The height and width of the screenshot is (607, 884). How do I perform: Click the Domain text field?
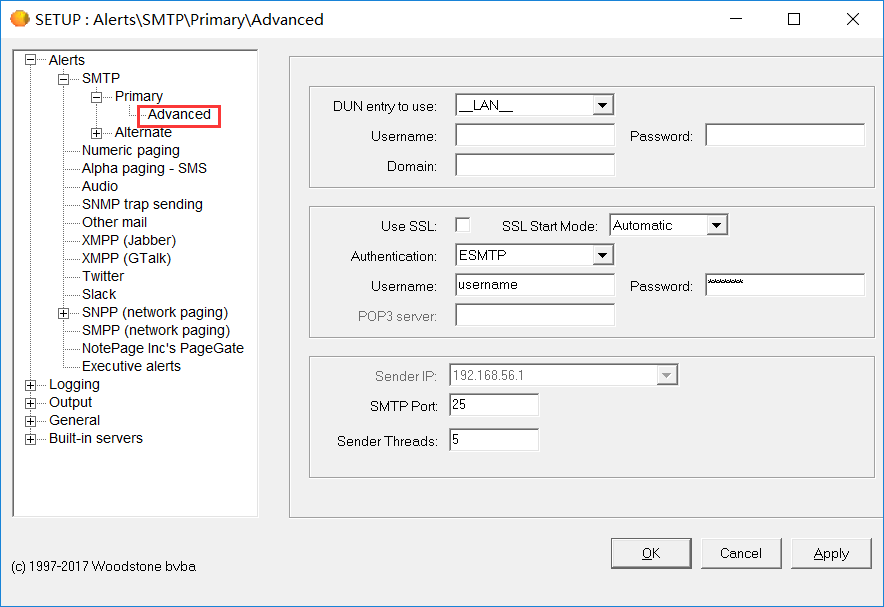coord(534,164)
